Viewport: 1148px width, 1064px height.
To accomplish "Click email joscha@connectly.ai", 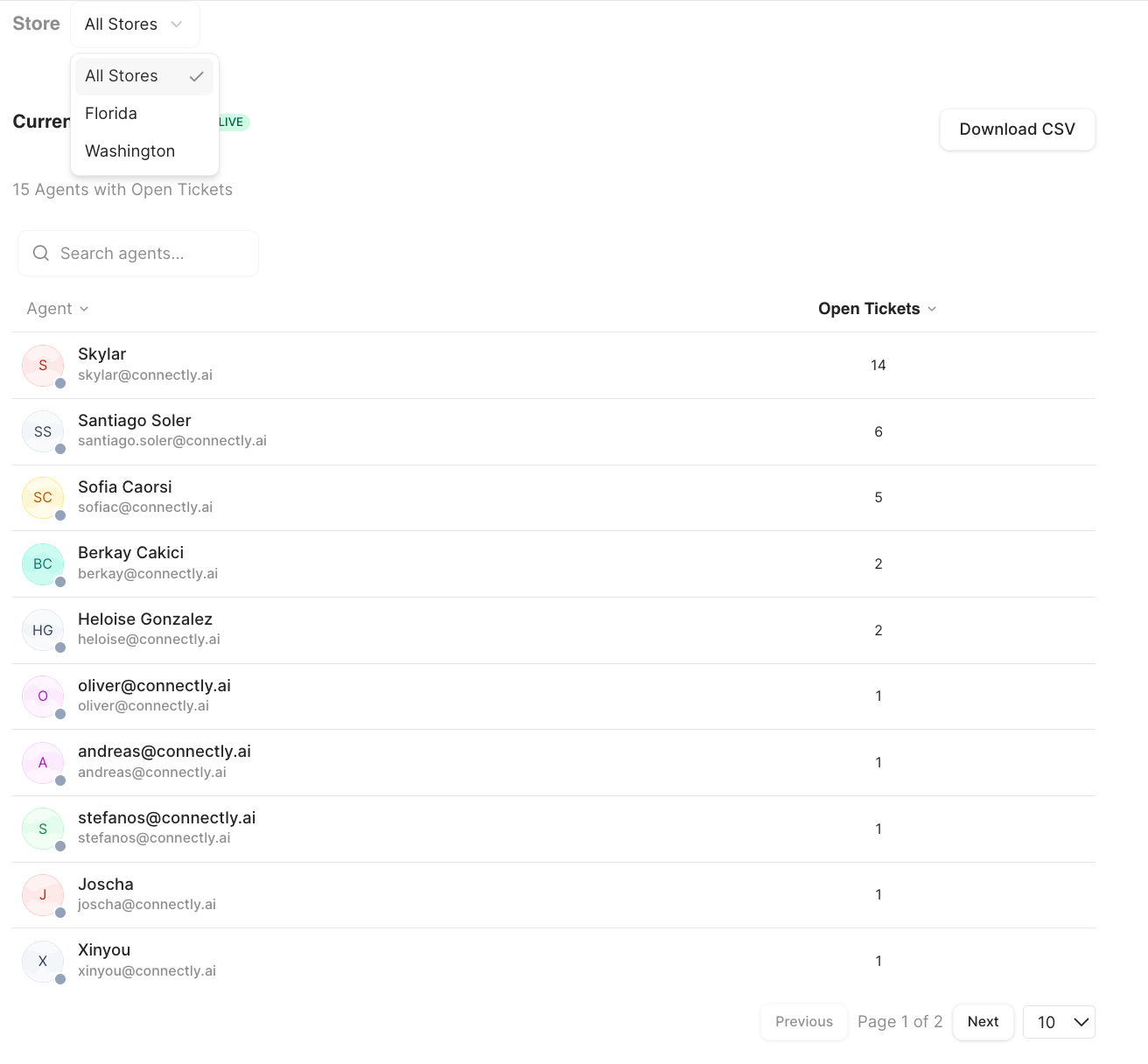I will coord(147,905).
